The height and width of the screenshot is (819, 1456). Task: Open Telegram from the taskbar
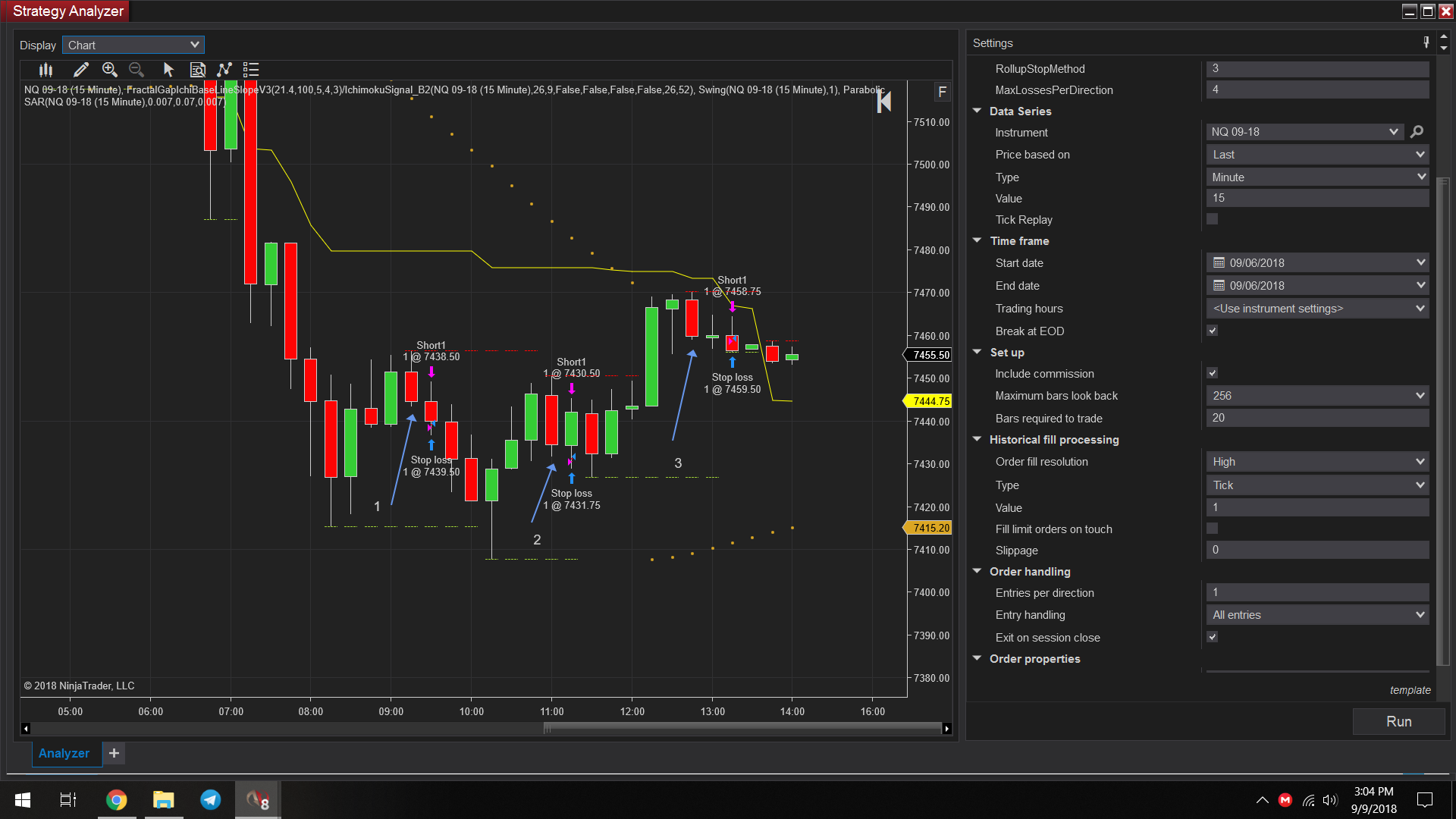pyautogui.click(x=210, y=800)
